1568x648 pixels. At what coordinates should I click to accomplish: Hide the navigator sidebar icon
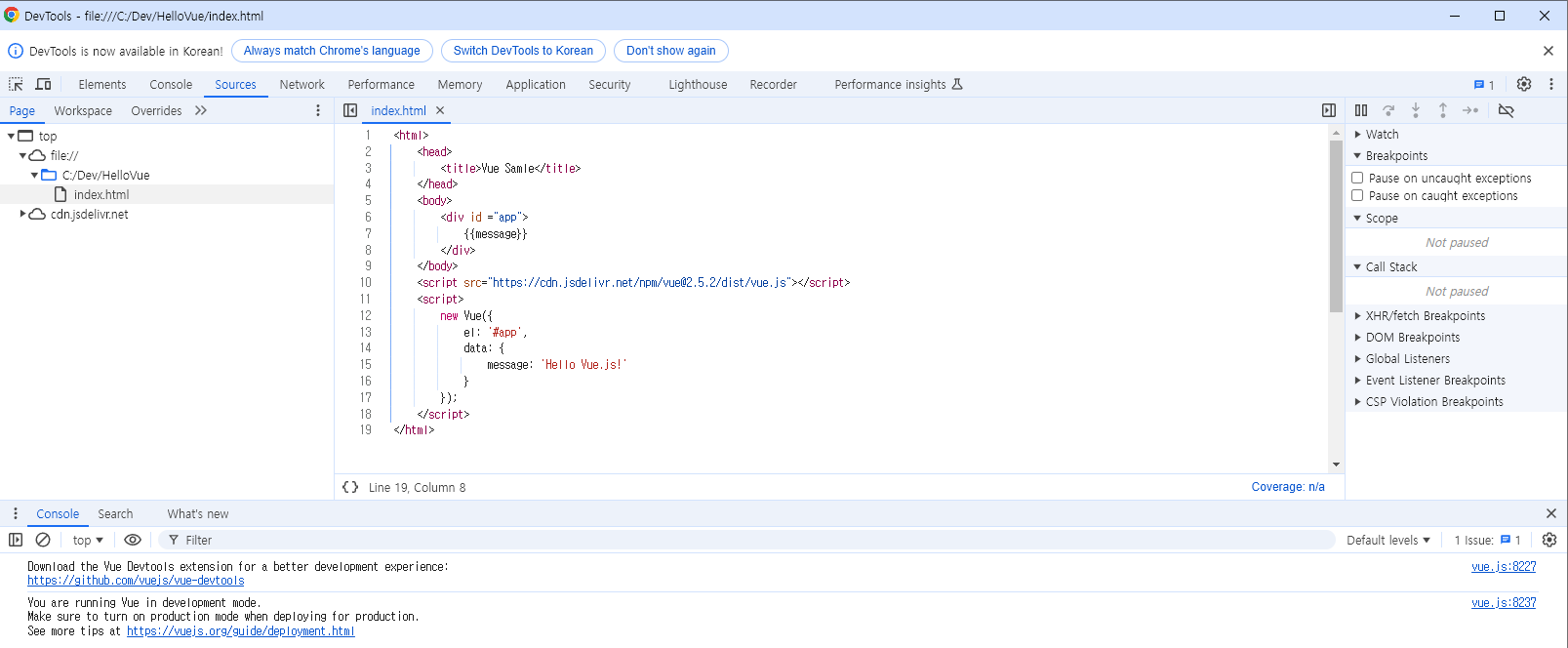point(350,111)
